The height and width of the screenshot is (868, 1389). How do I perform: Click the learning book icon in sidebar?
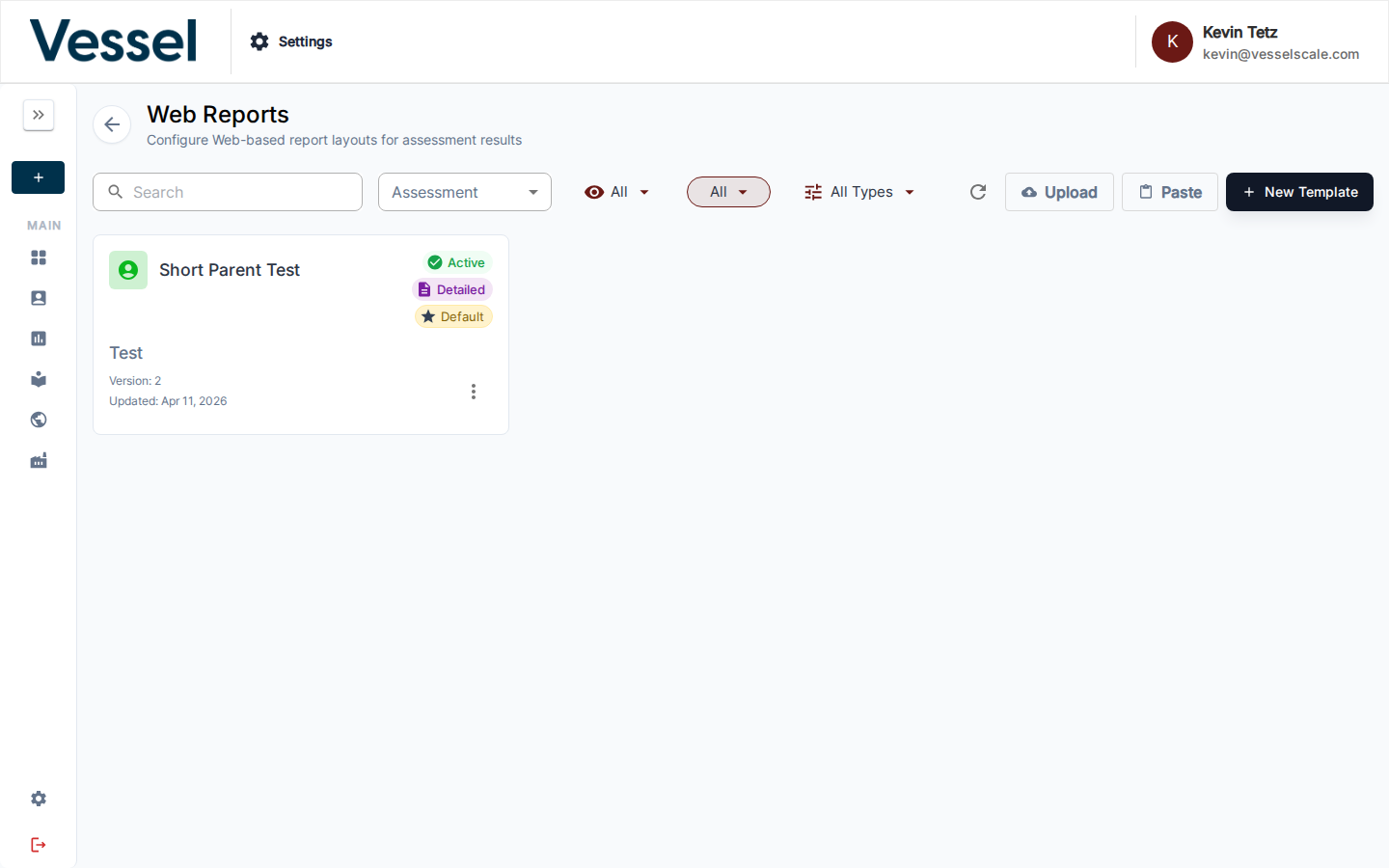(38, 379)
